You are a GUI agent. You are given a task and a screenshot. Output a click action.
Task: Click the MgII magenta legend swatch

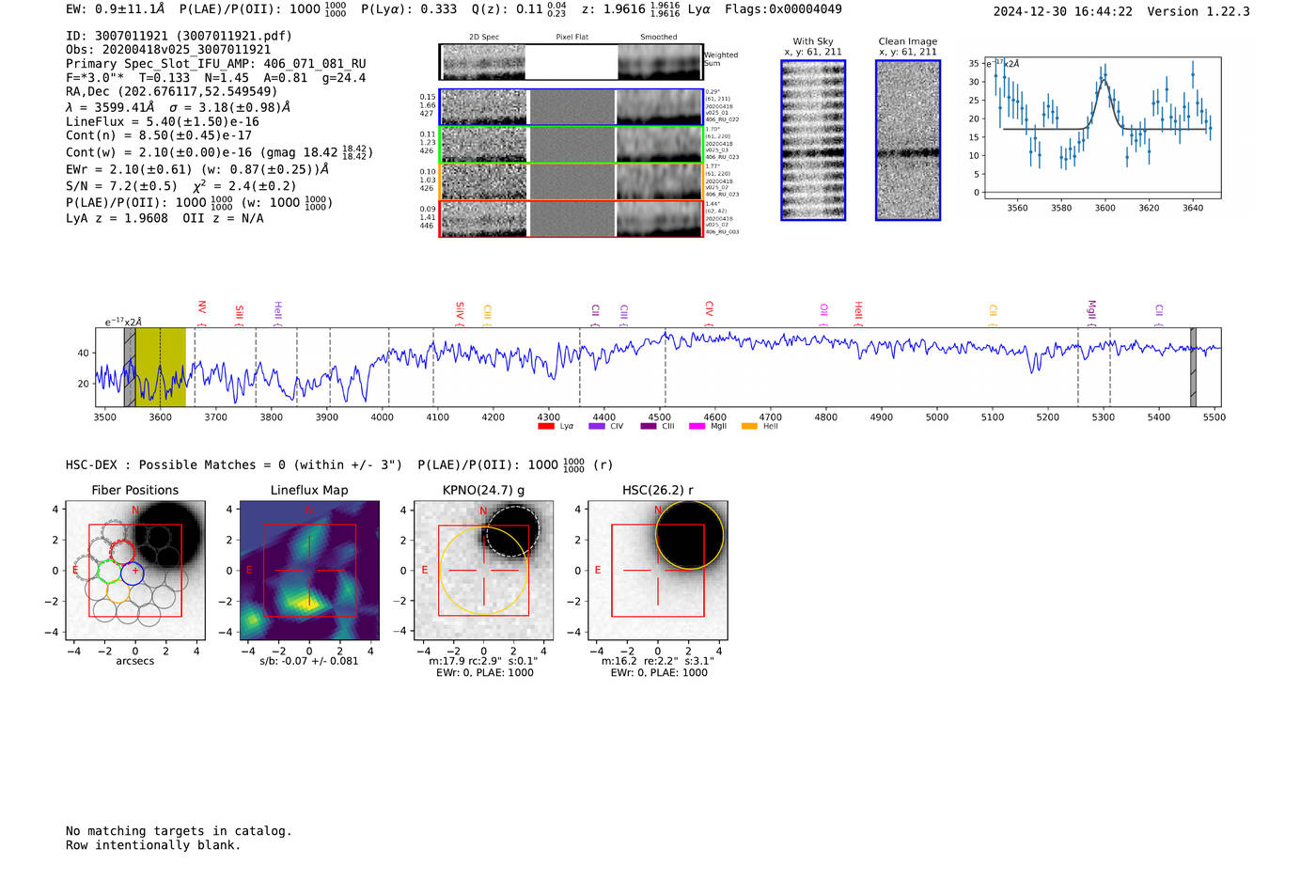pyautogui.click(x=697, y=426)
